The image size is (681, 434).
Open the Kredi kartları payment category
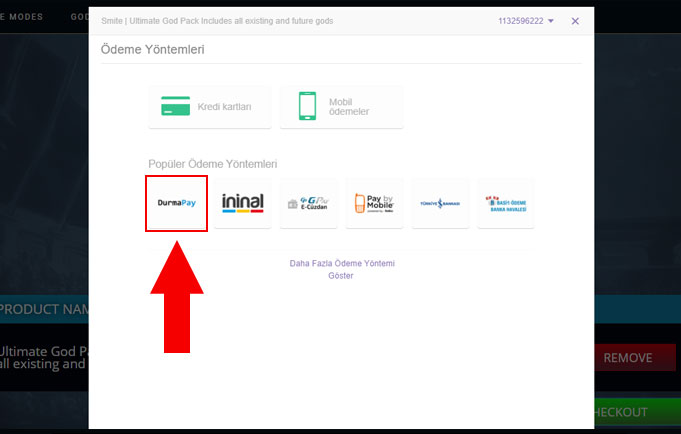[x=210, y=106]
